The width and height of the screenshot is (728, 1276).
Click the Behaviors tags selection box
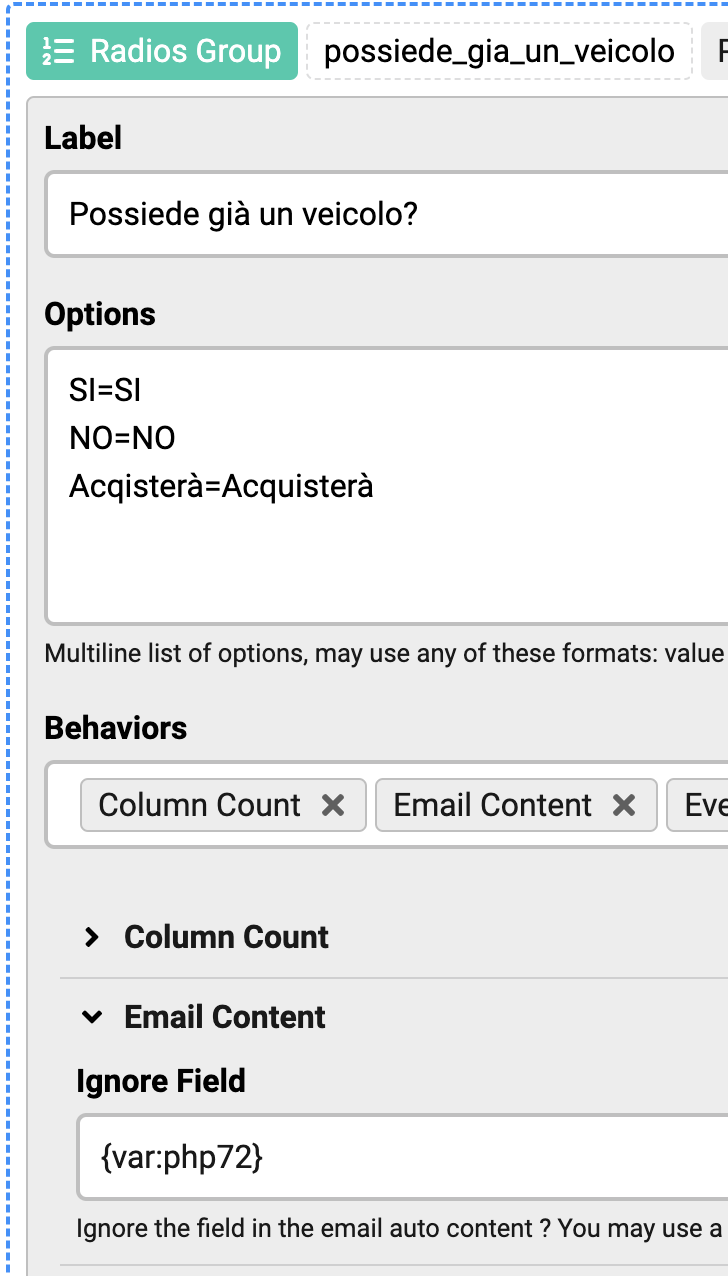point(387,804)
